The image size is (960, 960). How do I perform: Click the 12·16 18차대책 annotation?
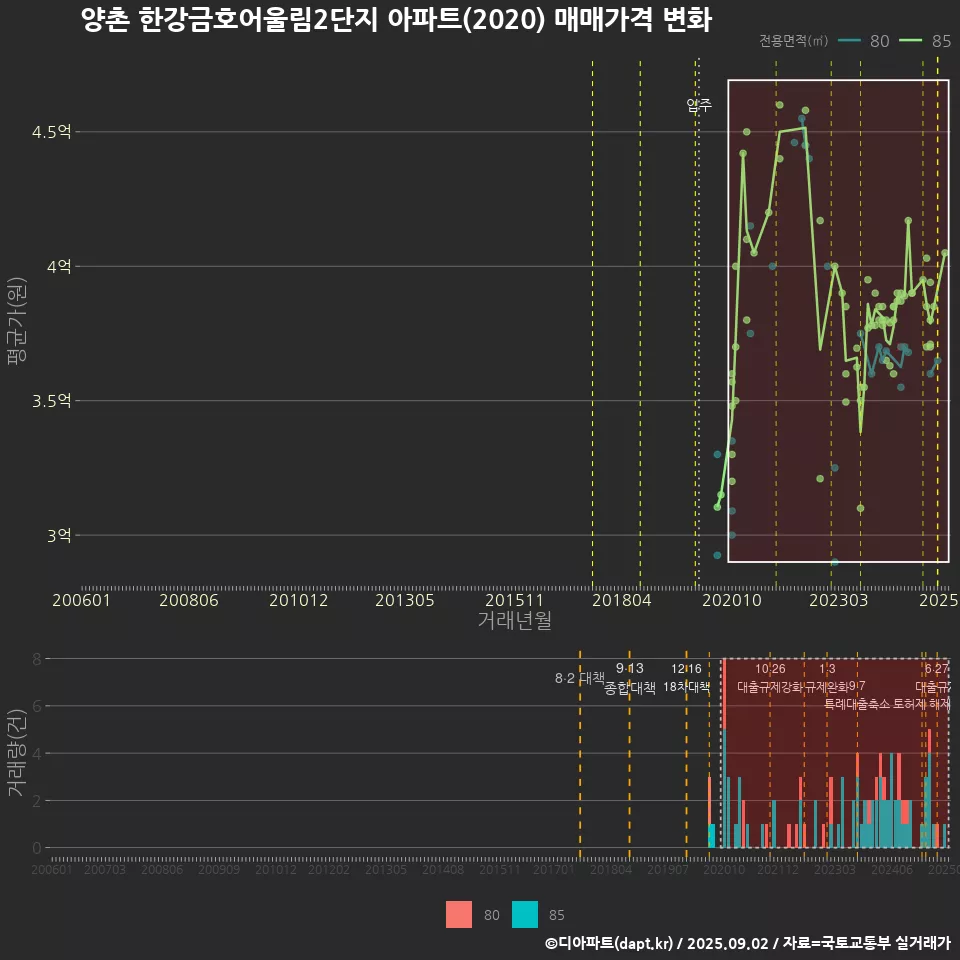coord(686,678)
